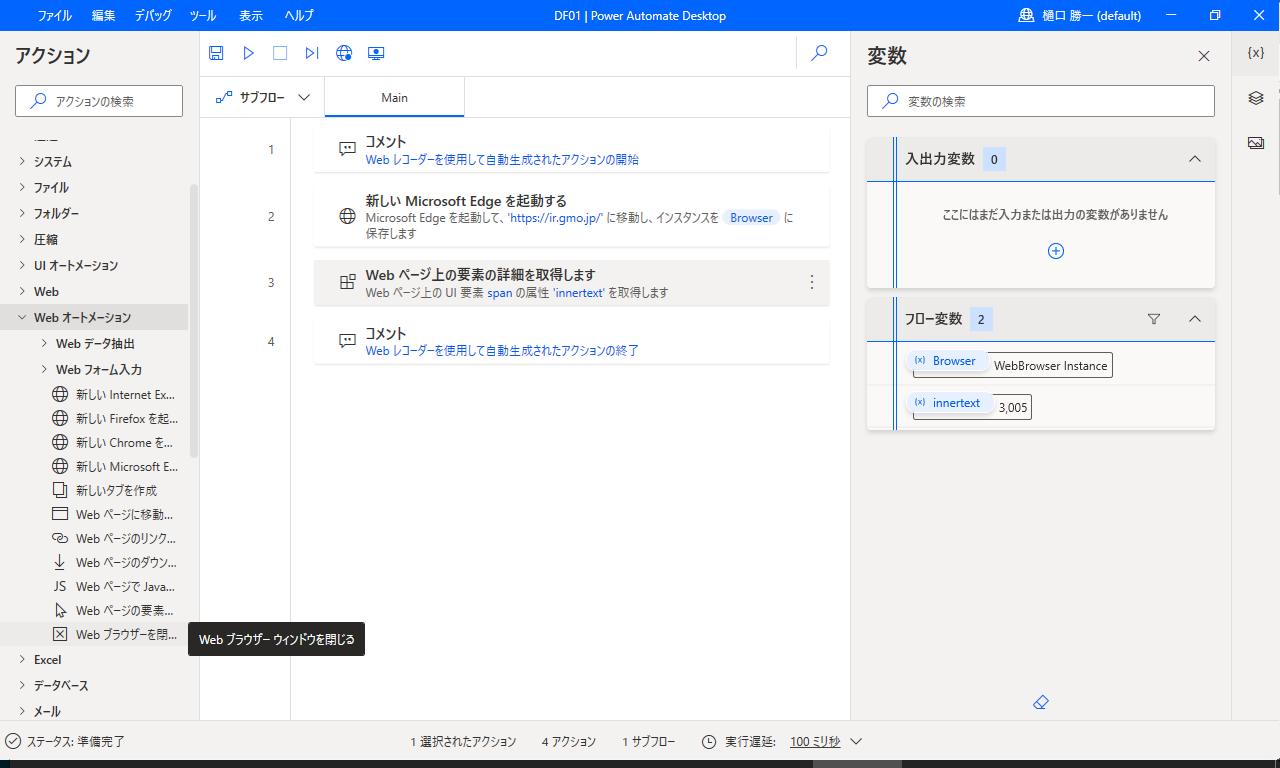Select Web ページのリンク action
The height and width of the screenshot is (768, 1280).
(114, 538)
